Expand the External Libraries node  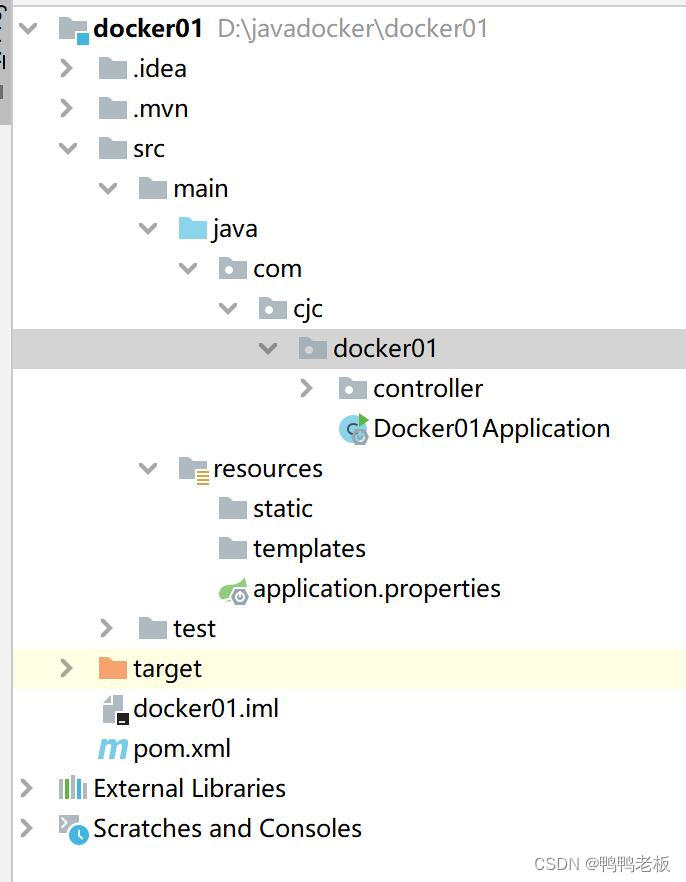point(27,788)
